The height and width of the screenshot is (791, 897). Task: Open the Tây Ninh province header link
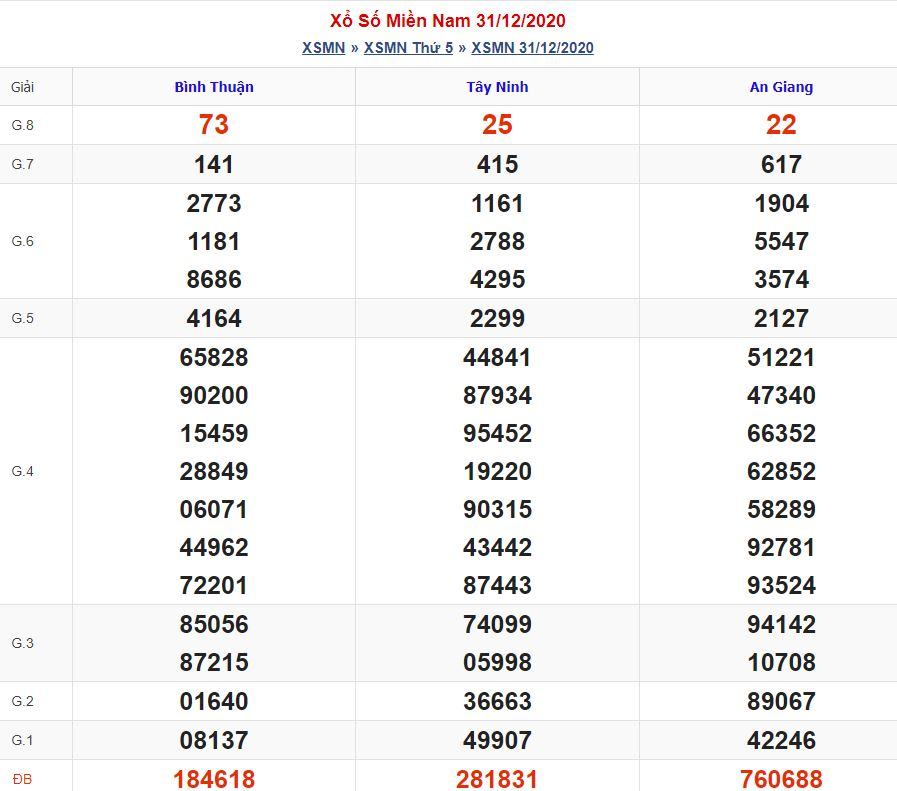(497, 87)
